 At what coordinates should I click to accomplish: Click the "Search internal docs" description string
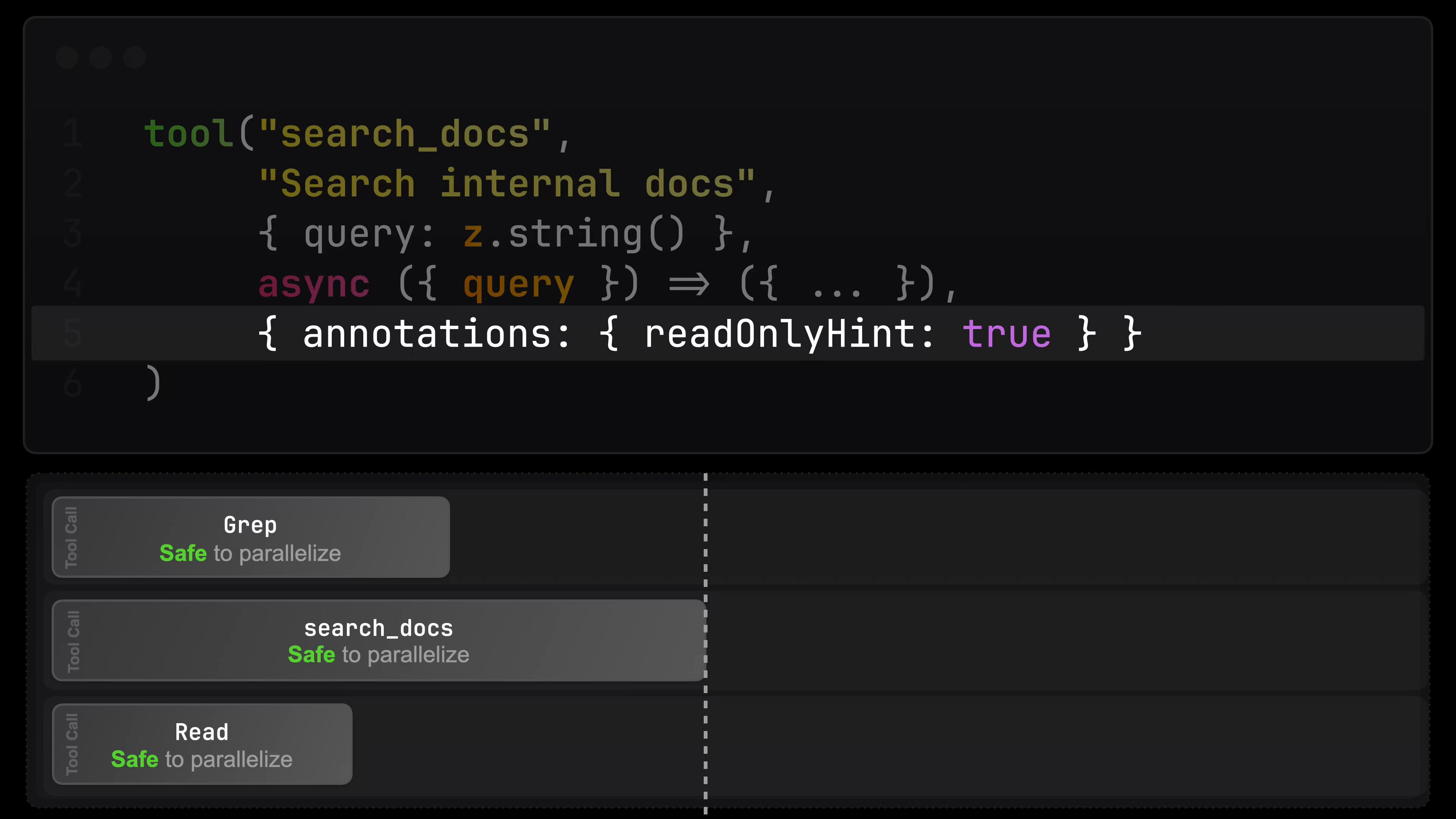pyautogui.click(x=507, y=184)
